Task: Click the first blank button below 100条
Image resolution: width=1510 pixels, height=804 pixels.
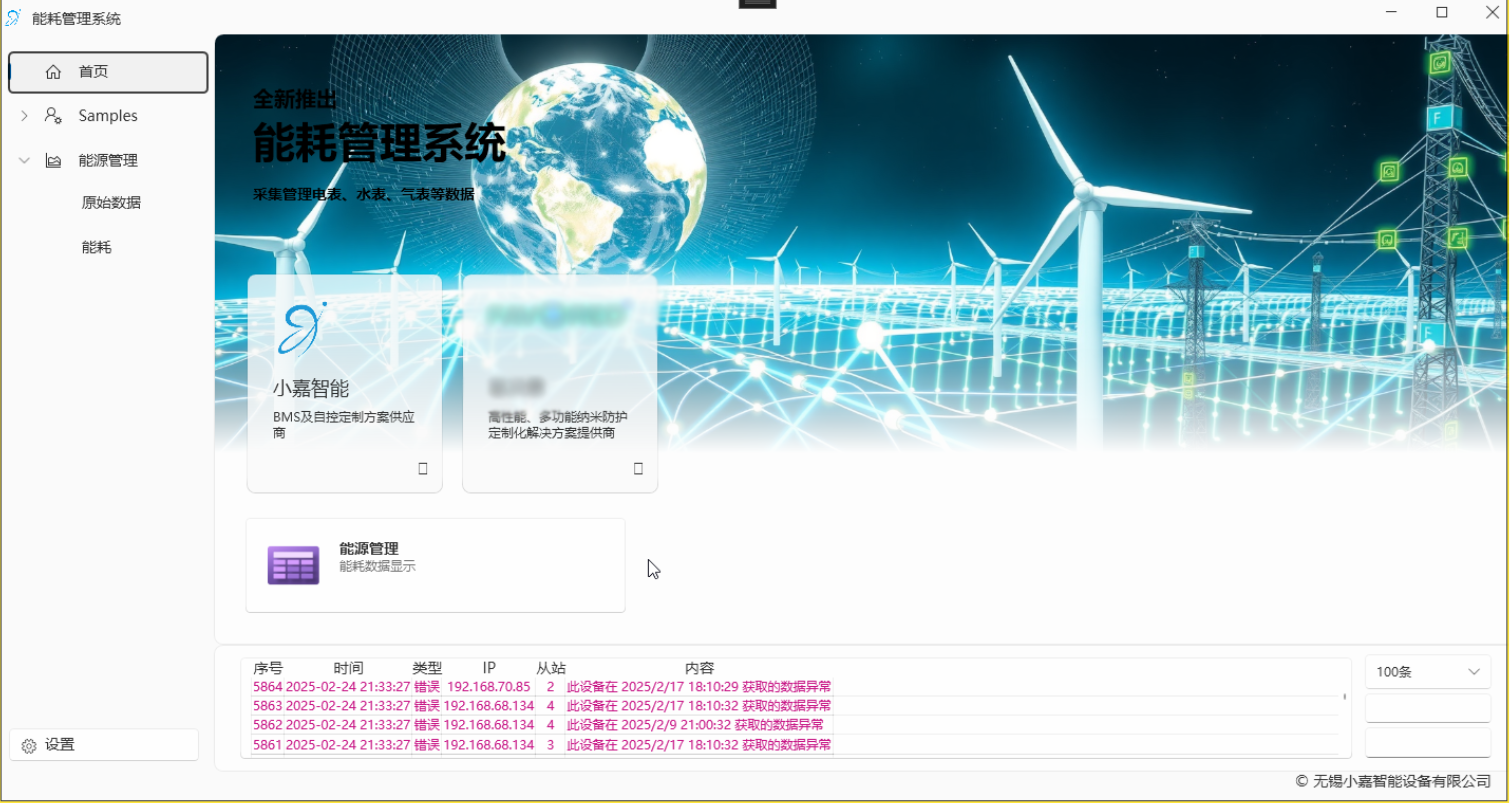Action: (1427, 708)
